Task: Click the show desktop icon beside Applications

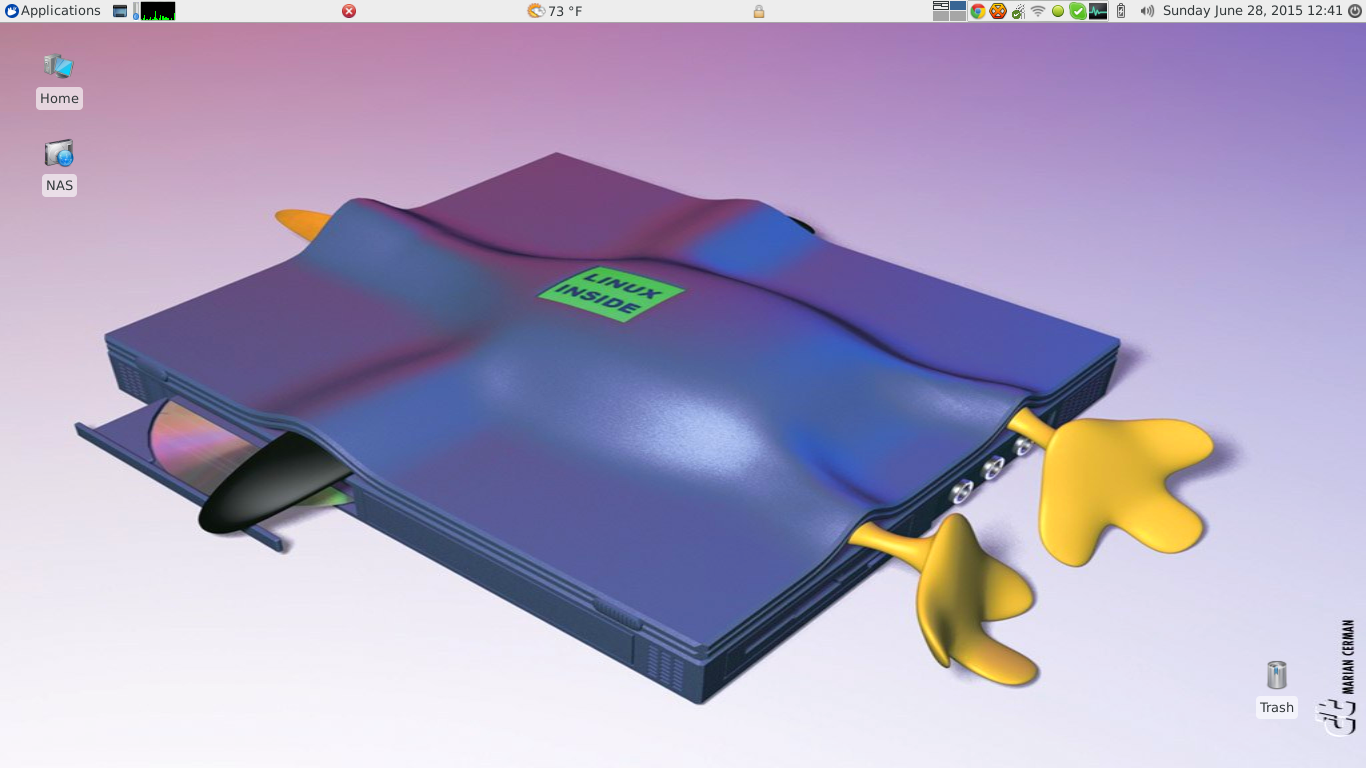Action: (120, 11)
